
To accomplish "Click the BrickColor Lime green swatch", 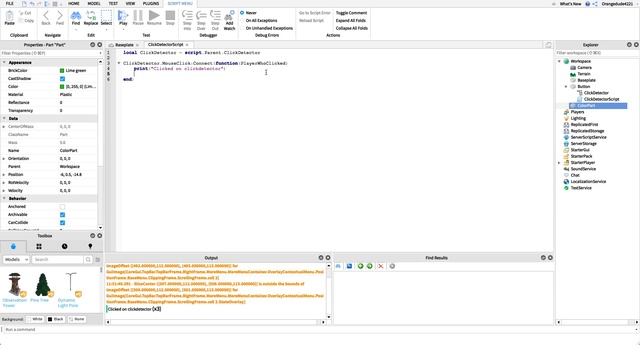I will point(62,71).
